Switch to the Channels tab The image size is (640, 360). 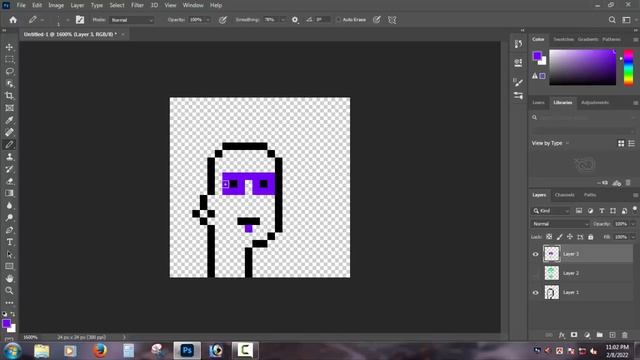[564, 195]
